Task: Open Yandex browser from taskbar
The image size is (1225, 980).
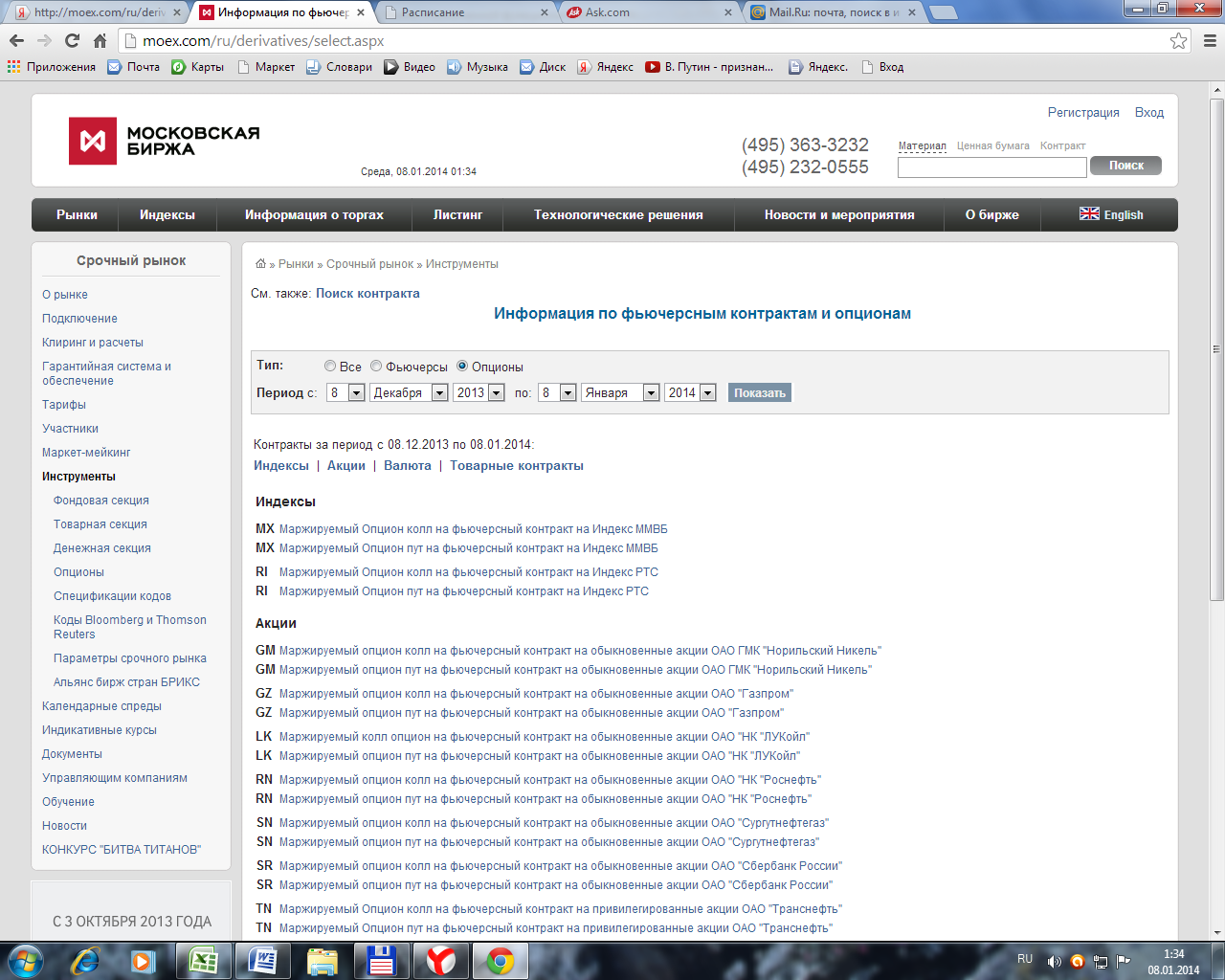Action: [x=440, y=961]
